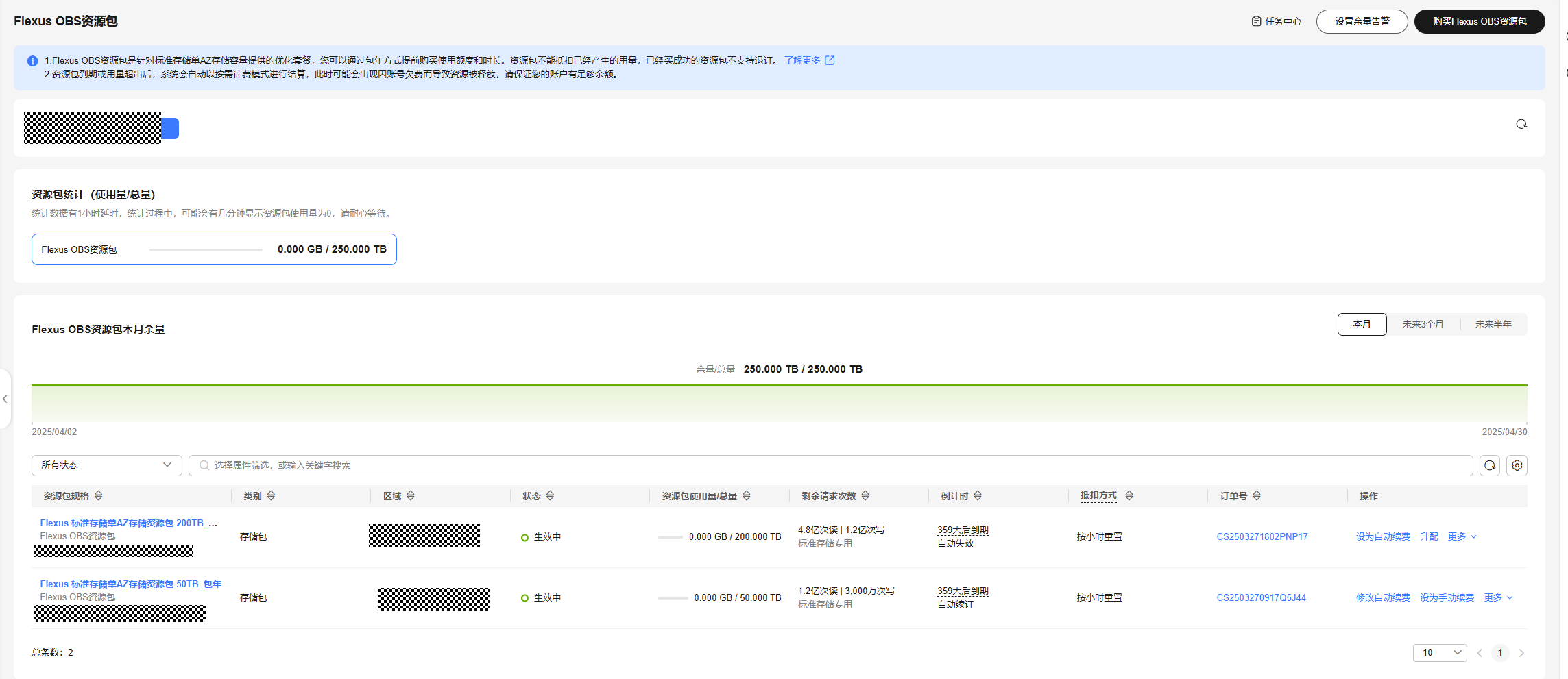Click the magnifier icon in the search field
This screenshot has height=679, width=1568.
[x=204, y=465]
